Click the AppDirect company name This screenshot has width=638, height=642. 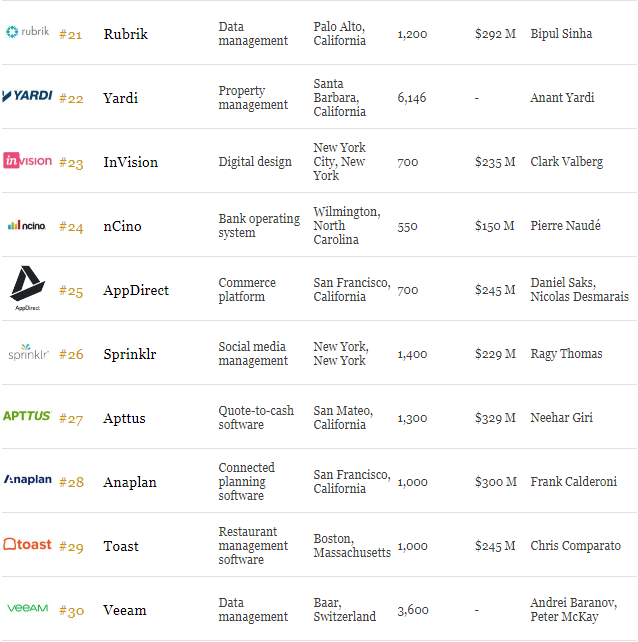(x=136, y=290)
